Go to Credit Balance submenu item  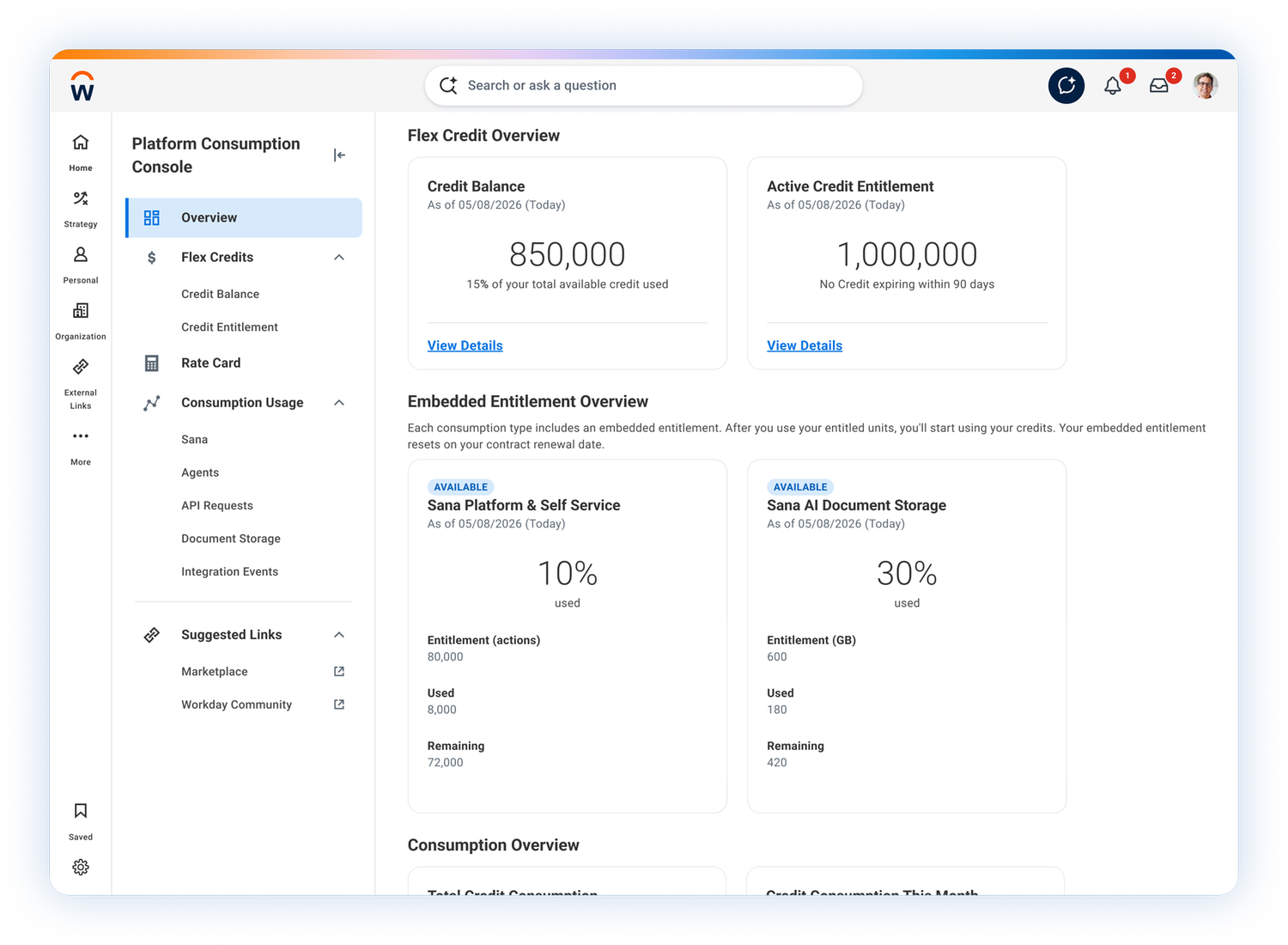[220, 294]
